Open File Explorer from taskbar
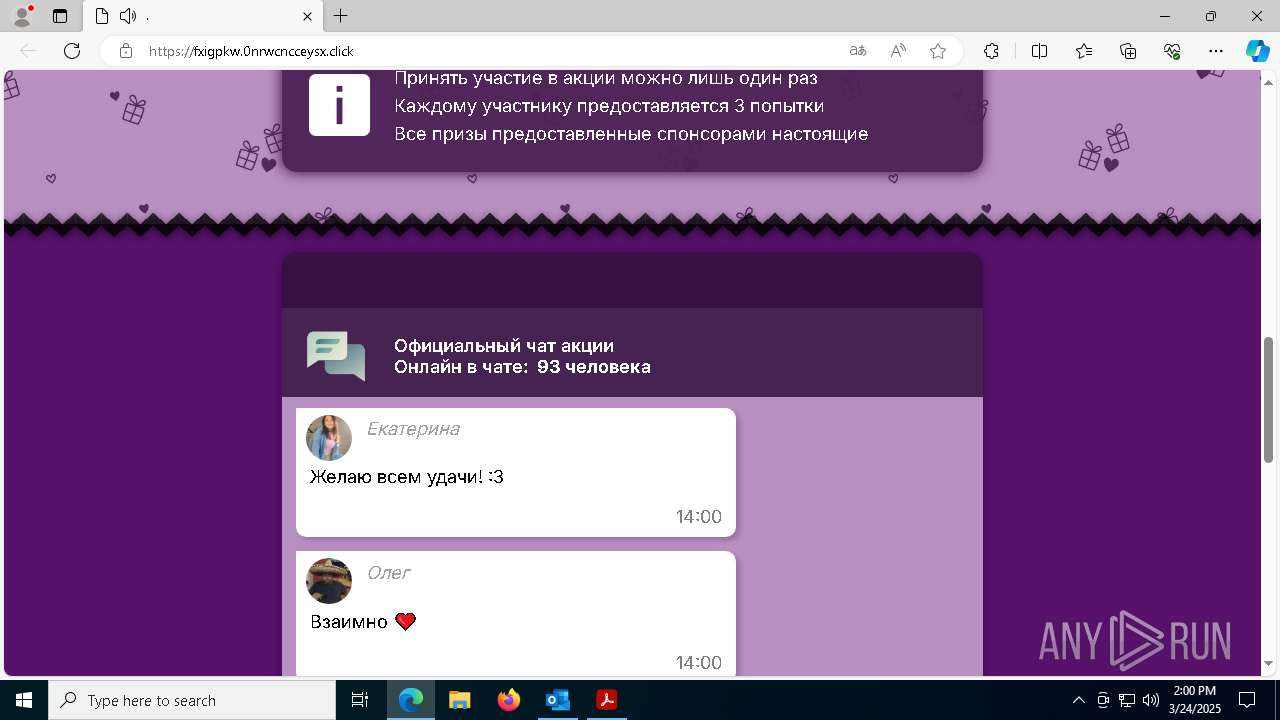This screenshot has width=1280, height=720. [x=459, y=700]
